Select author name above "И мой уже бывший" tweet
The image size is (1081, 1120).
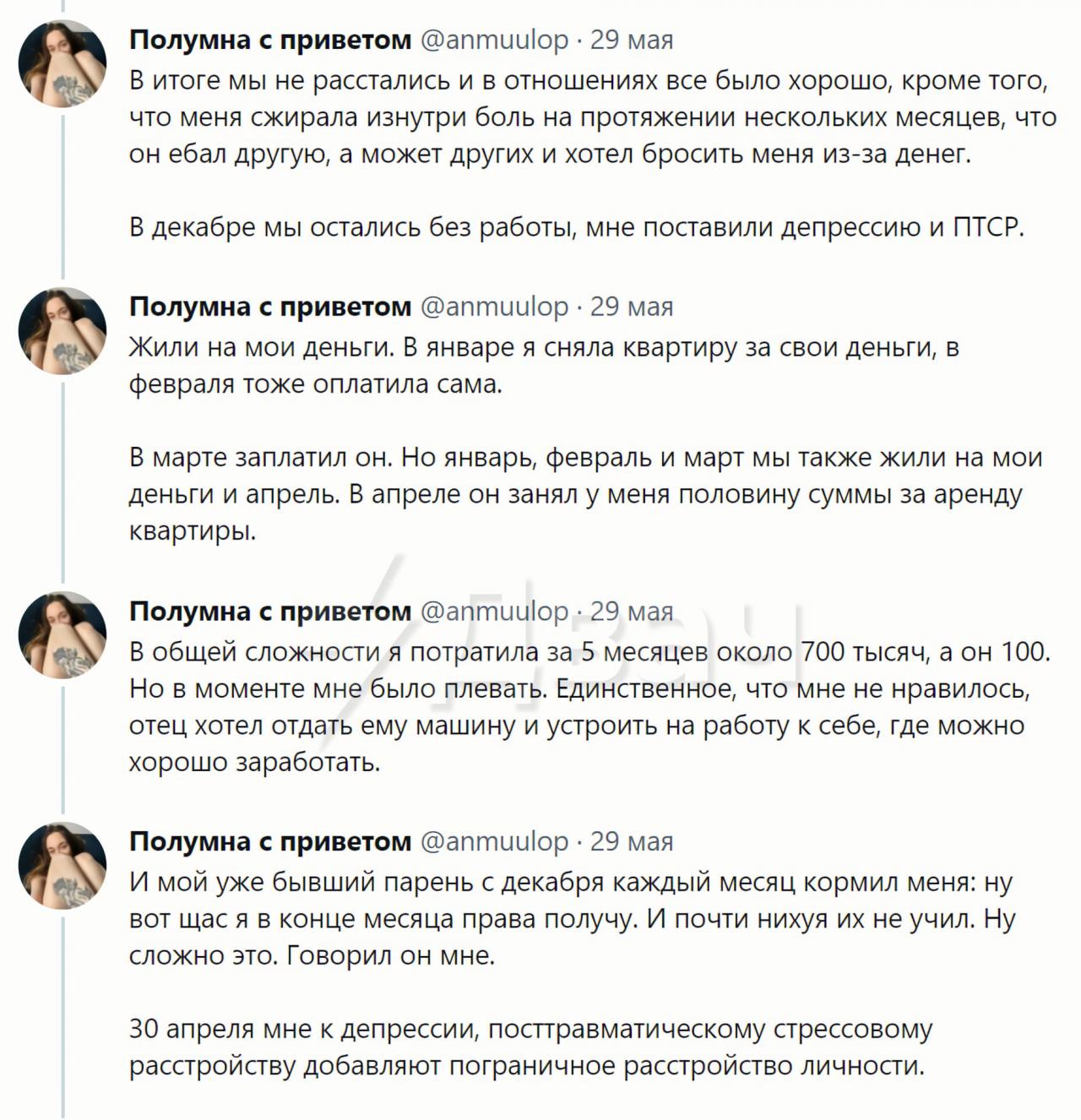tap(270, 841)
